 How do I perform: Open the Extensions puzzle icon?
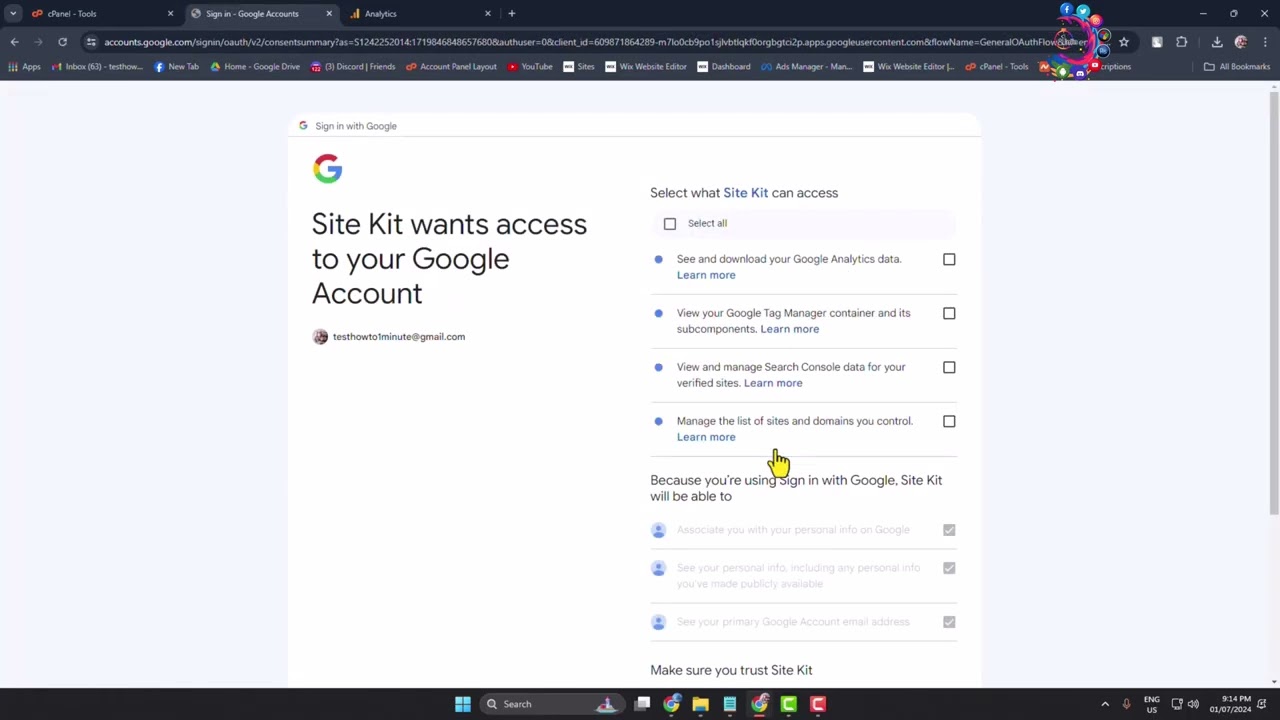pos(1182,42)
